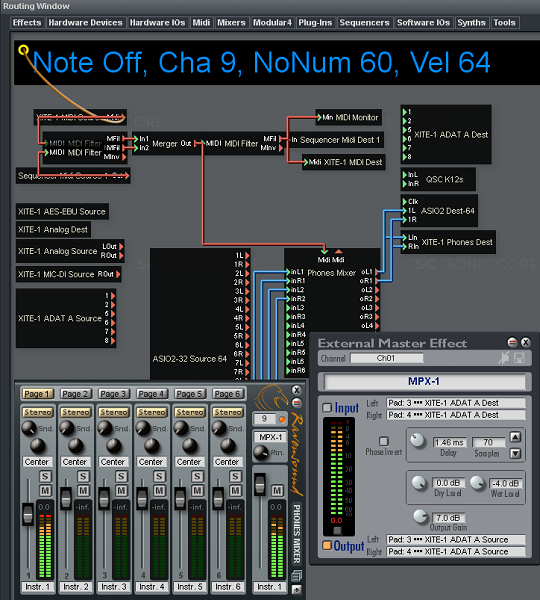Decrease delay samples with the down arrow
The image size is (540, 600).
click(516, 453)
